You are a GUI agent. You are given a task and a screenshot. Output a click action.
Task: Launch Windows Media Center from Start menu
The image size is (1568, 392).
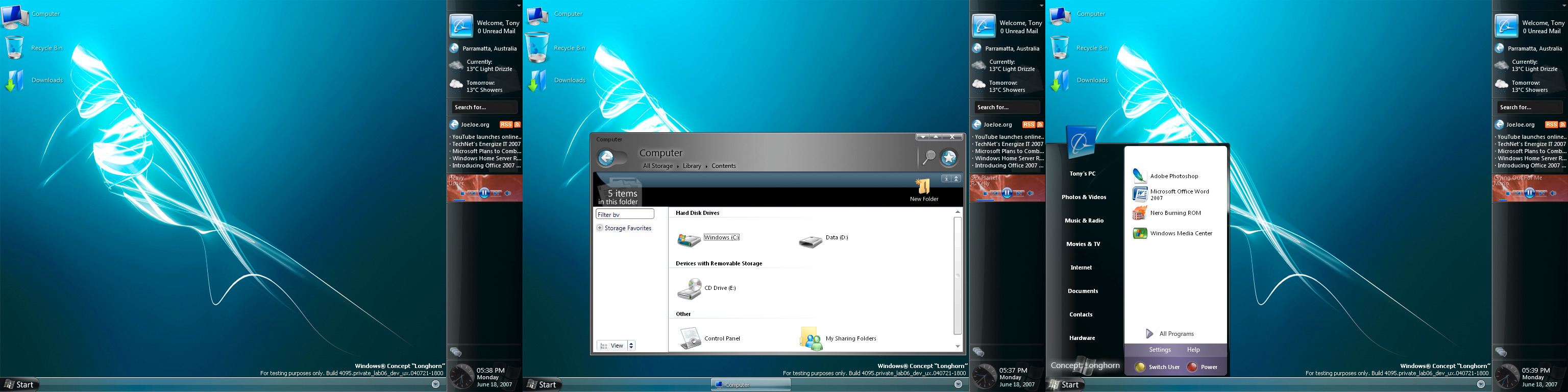point(1172,233)
